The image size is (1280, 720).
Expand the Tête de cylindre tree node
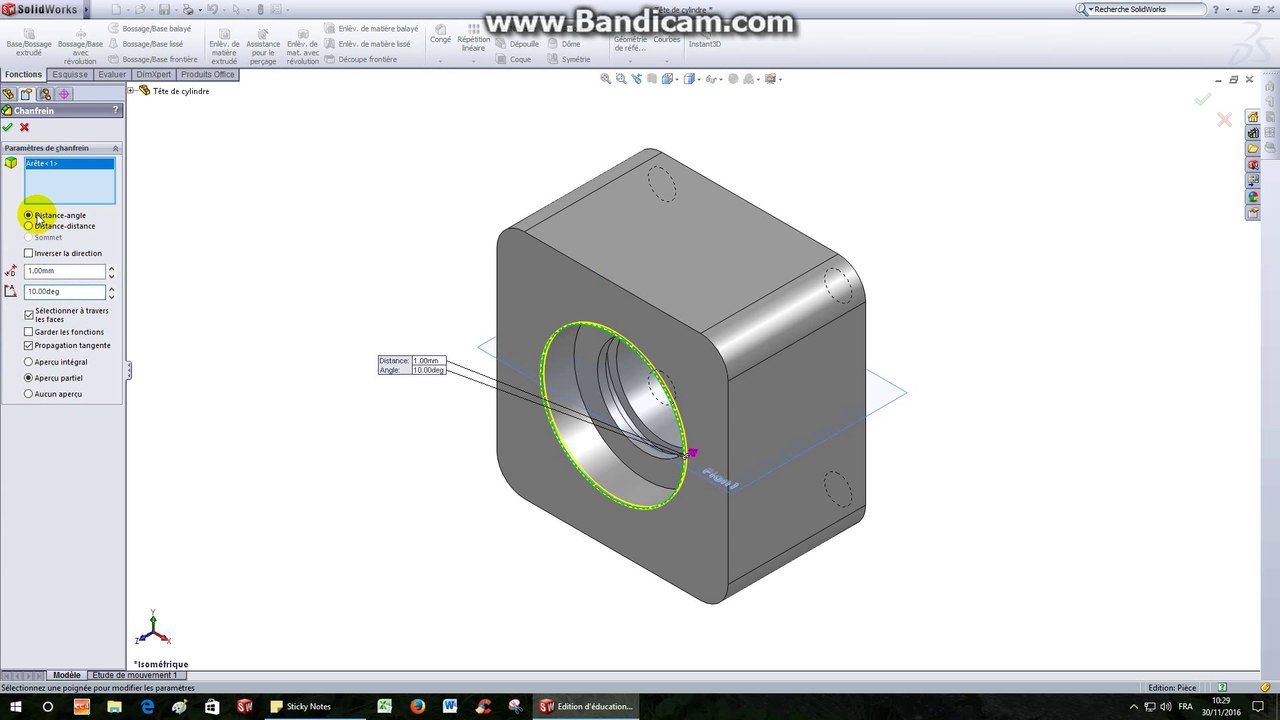coord(131,91)
